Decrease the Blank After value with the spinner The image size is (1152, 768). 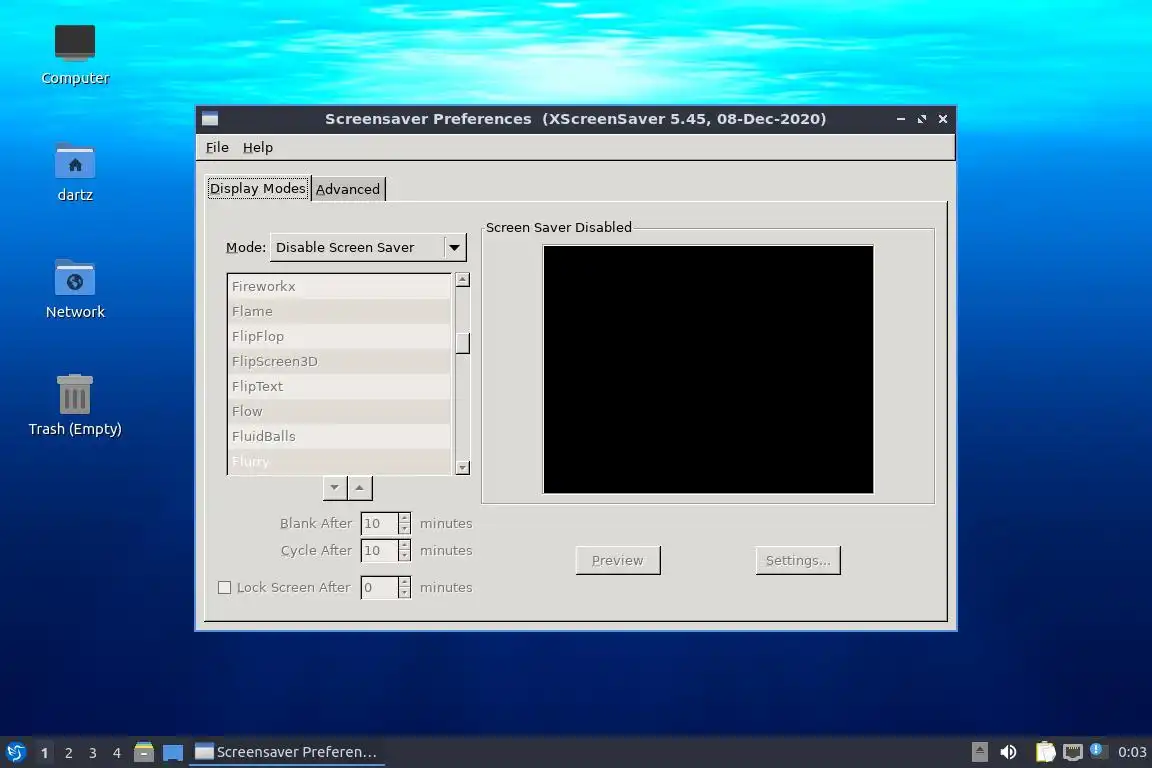coord(404,529)
